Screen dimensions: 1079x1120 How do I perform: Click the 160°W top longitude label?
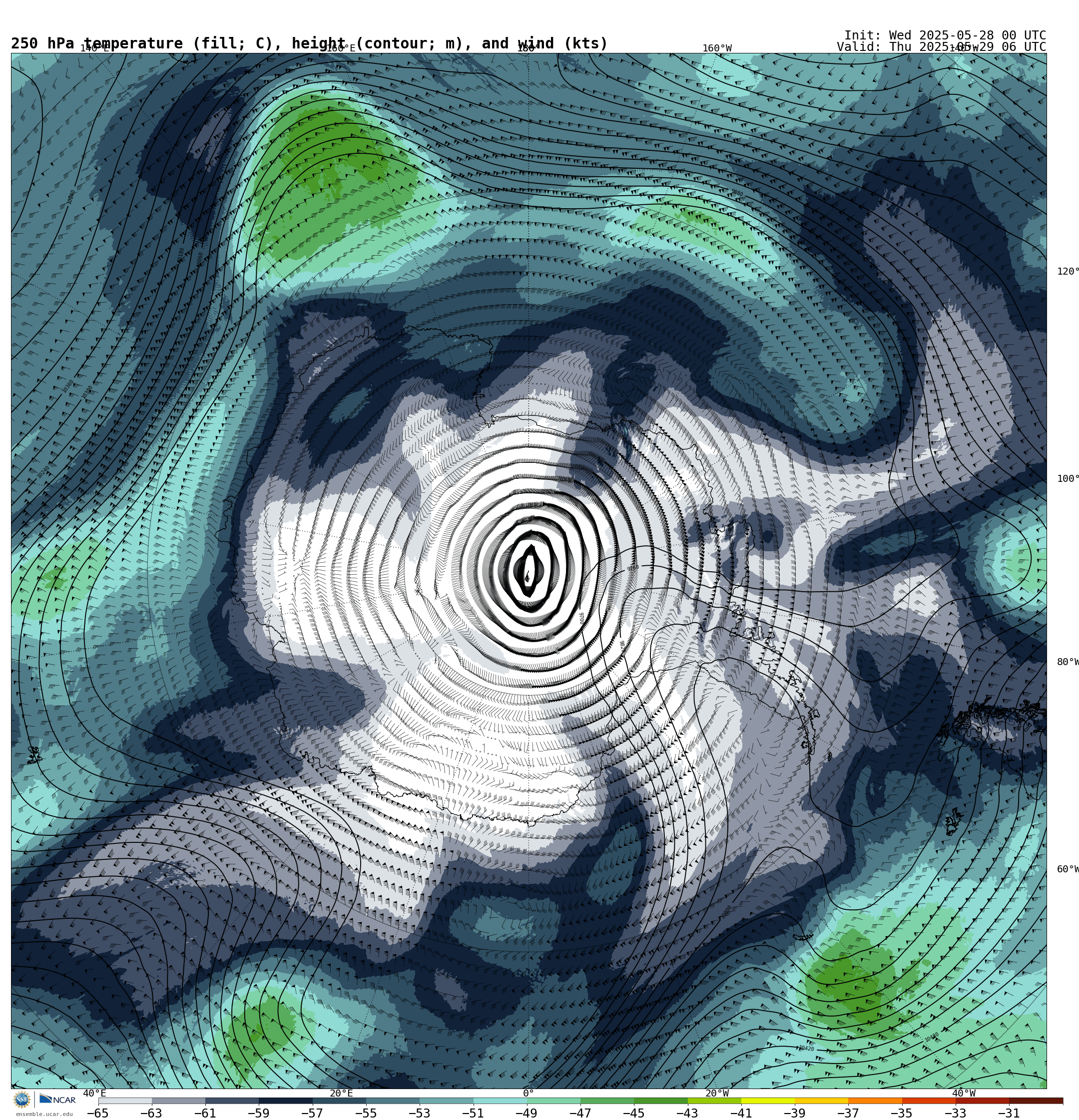(717, 48)
